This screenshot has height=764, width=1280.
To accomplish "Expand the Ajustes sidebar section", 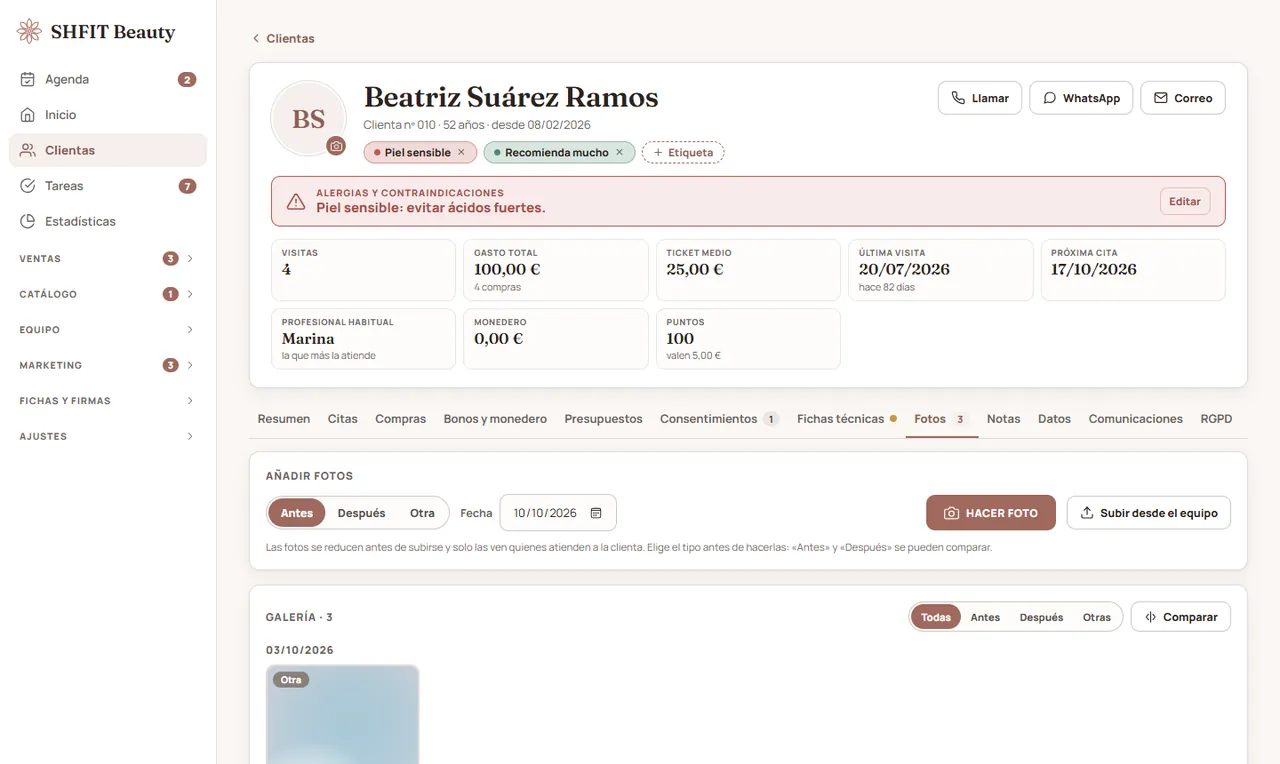I will tap(108, 436).
